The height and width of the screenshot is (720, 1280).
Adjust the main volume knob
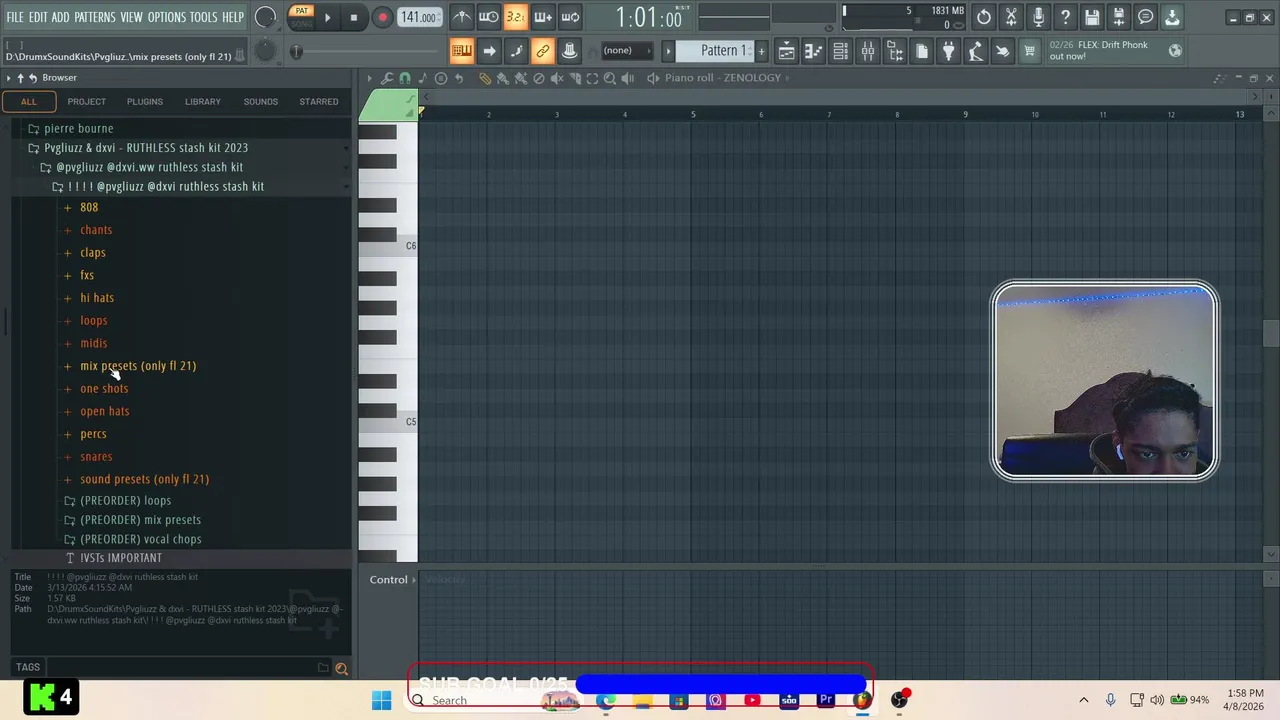(265, 17)
